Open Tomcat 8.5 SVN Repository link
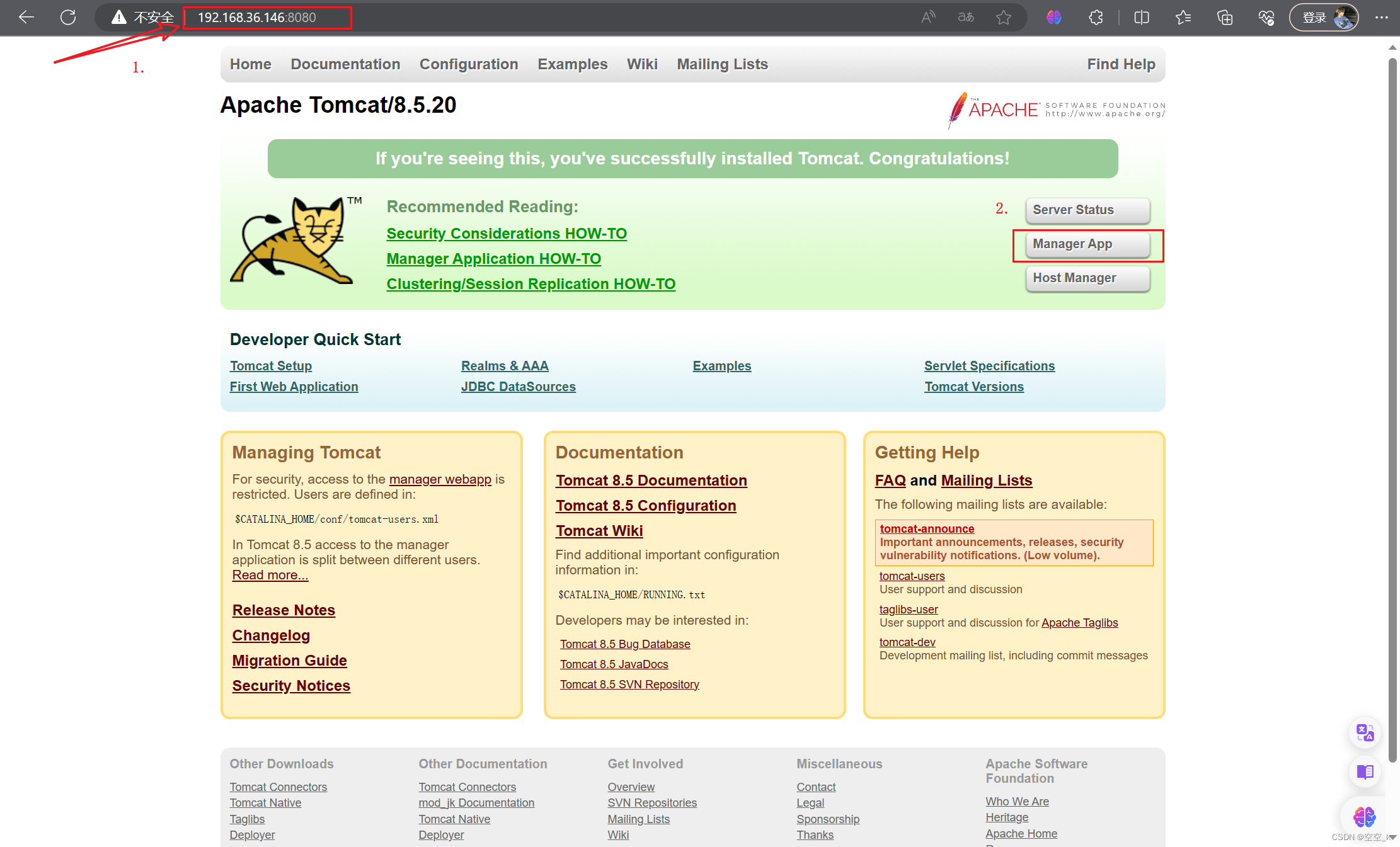The height and width of the screenshot is (847, 1400). [629, 685]
